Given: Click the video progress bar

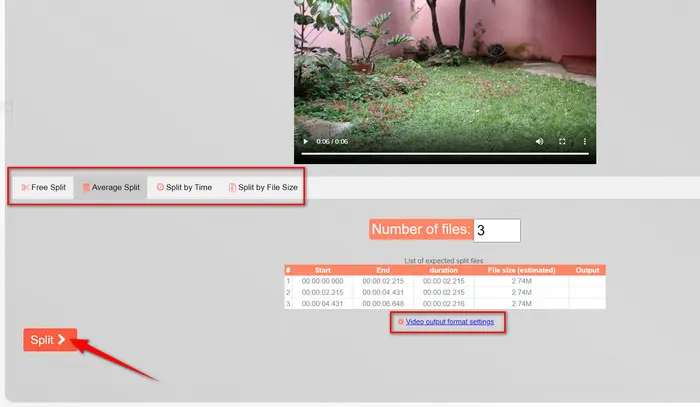Looking at the screenshot, I should (444, 153).
